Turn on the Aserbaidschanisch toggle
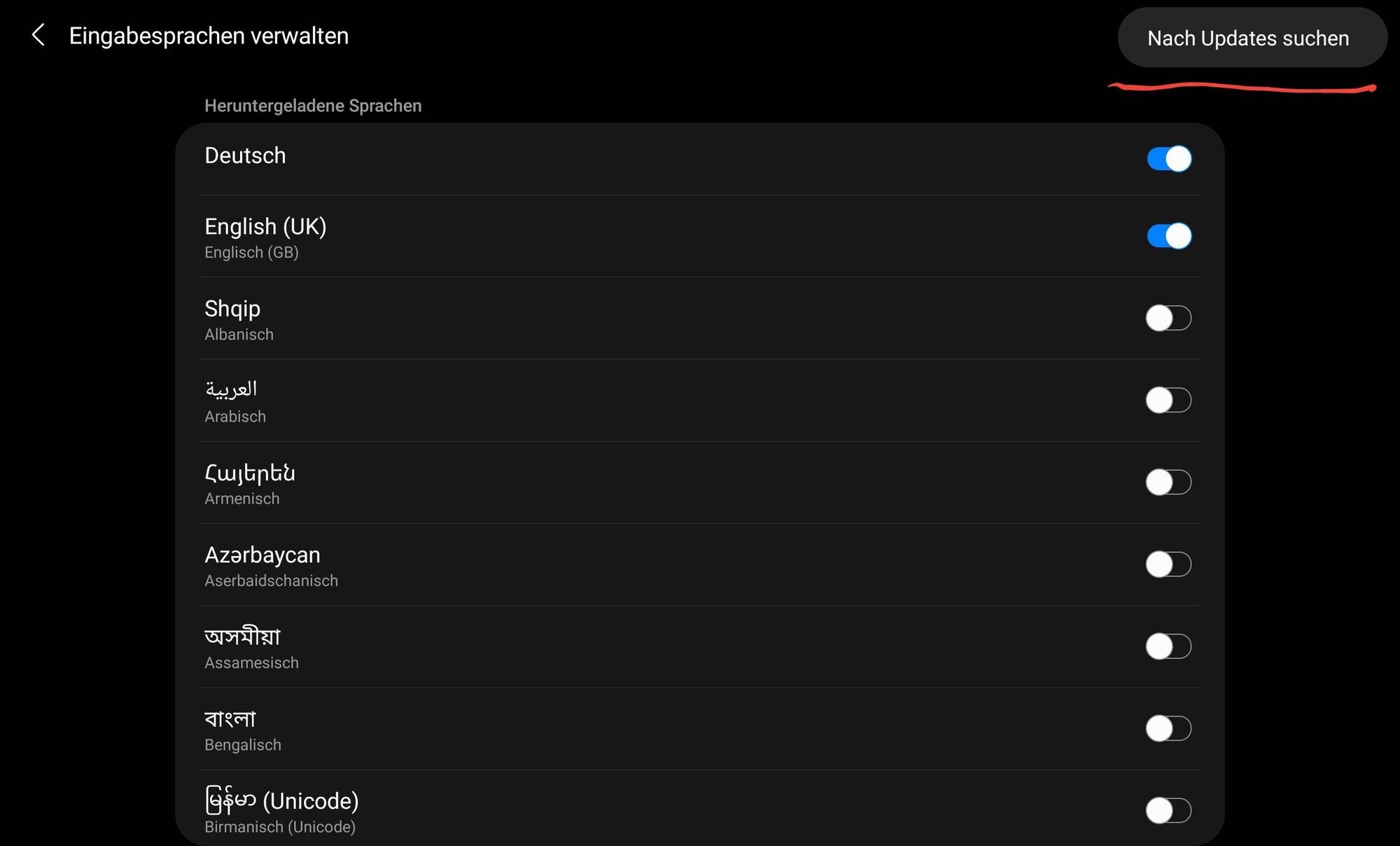Screen dimensions: 1400x846 click(1168, 564)
